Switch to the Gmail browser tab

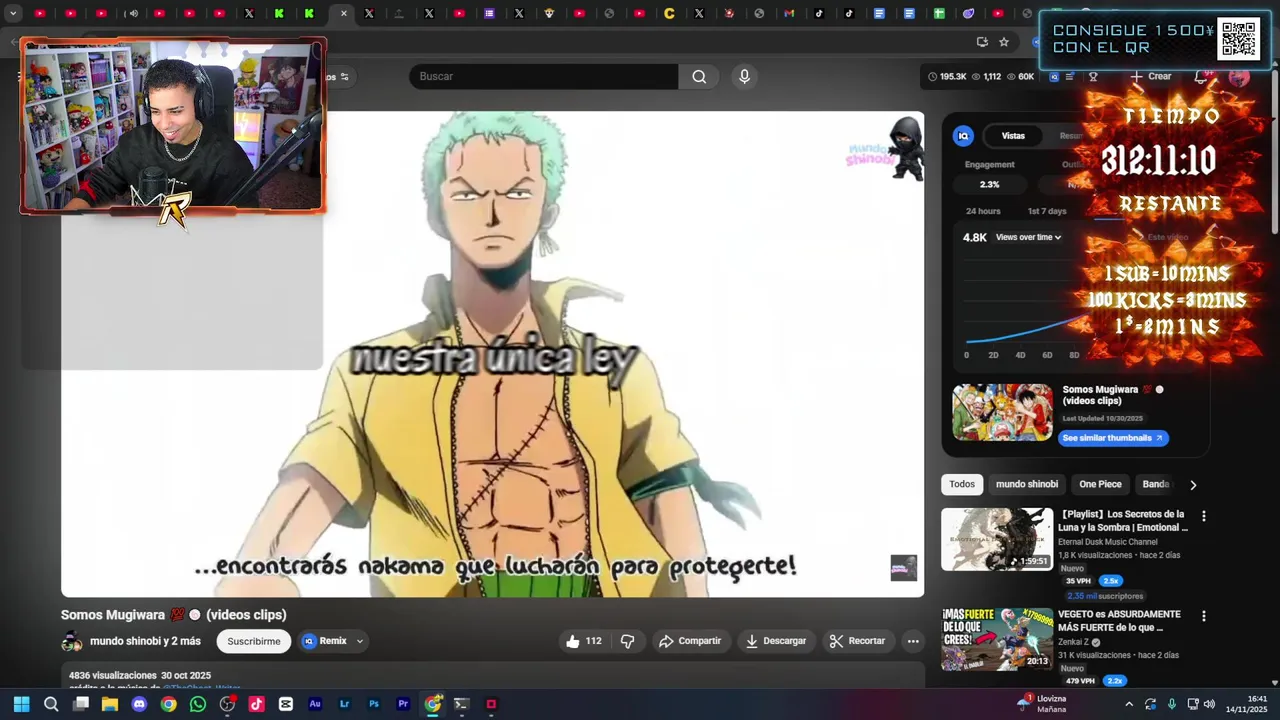789,13
